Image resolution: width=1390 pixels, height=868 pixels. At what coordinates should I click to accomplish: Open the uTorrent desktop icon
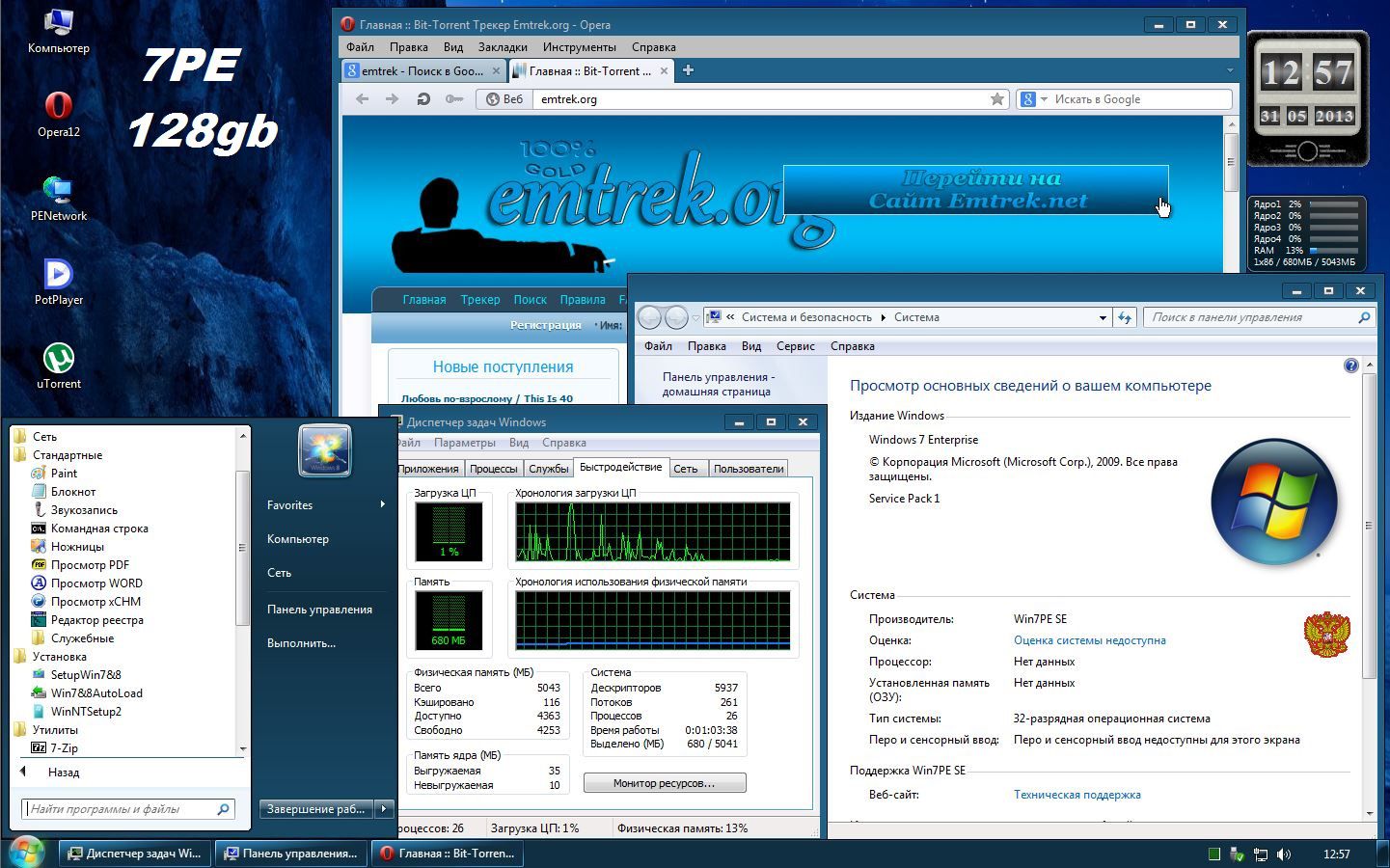pos(59,366)
